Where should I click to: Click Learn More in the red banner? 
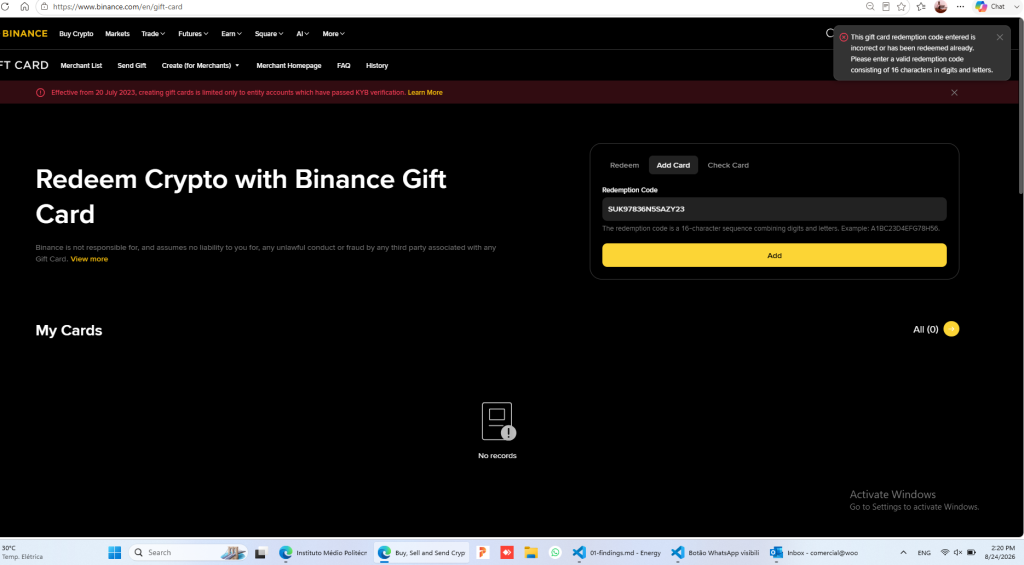tap(425, 93)
